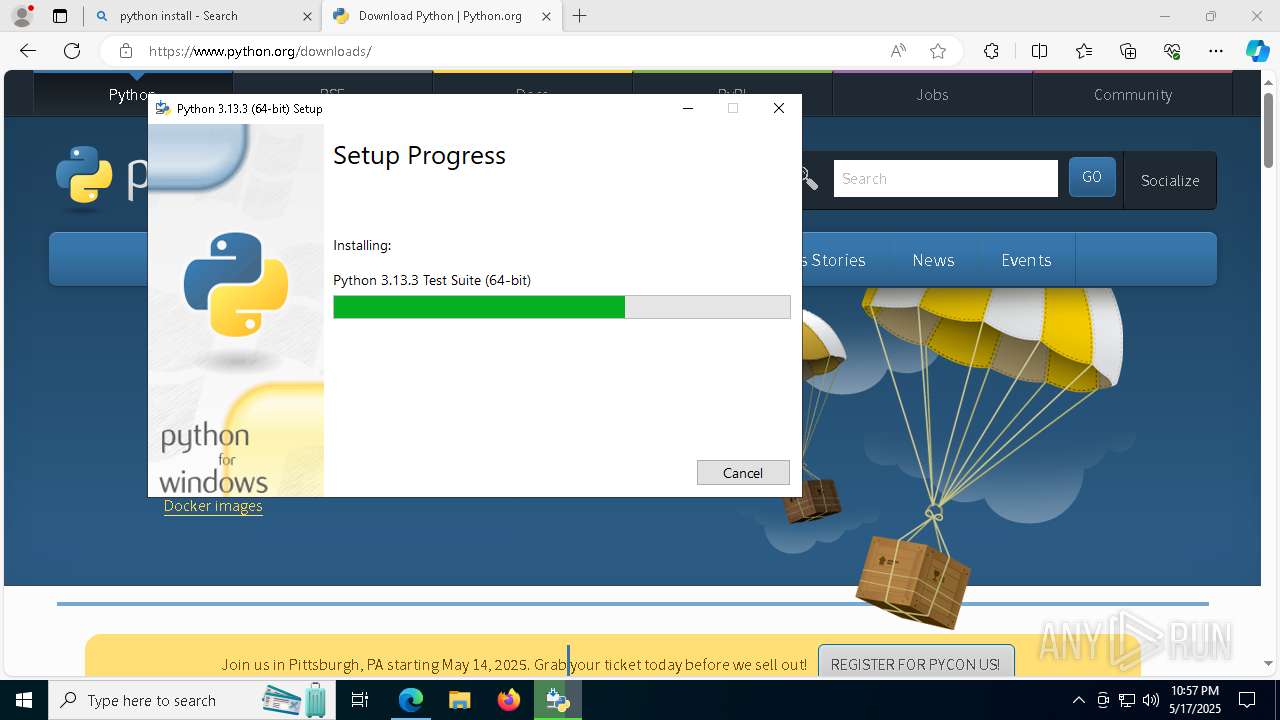Click the Python logo on website
The image size is (1280, 720).
(84, 177)
